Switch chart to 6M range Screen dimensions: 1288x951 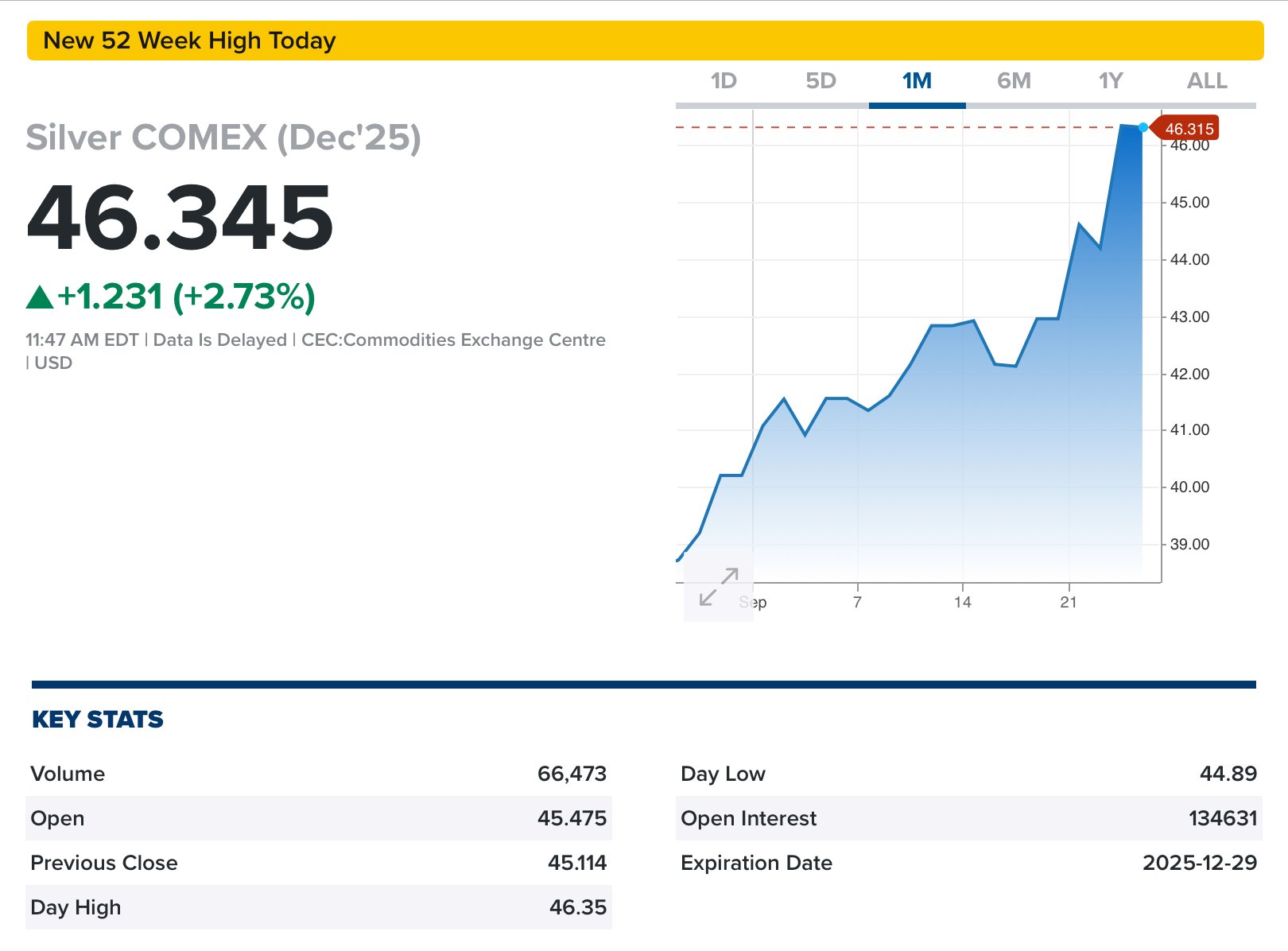(x=1014, y=81)
